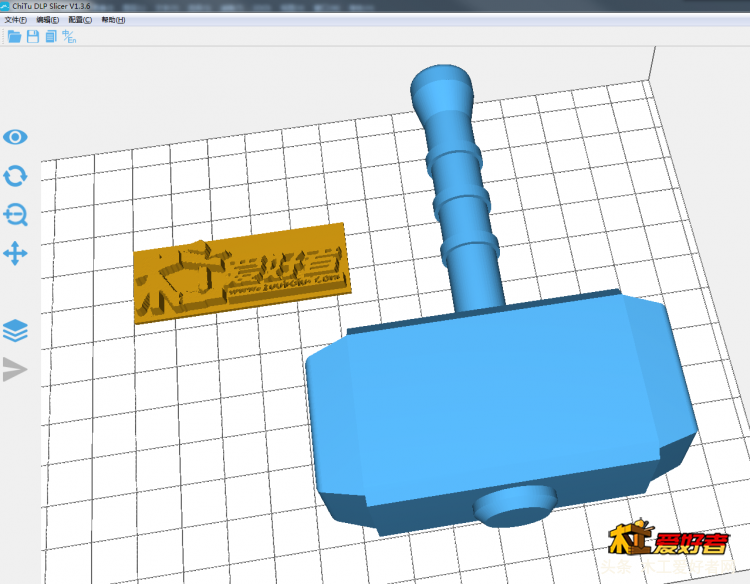Click the copy model documents icon
Image resolution: width=750 pixels, height=584 pixels.
[x=51, y=36]
